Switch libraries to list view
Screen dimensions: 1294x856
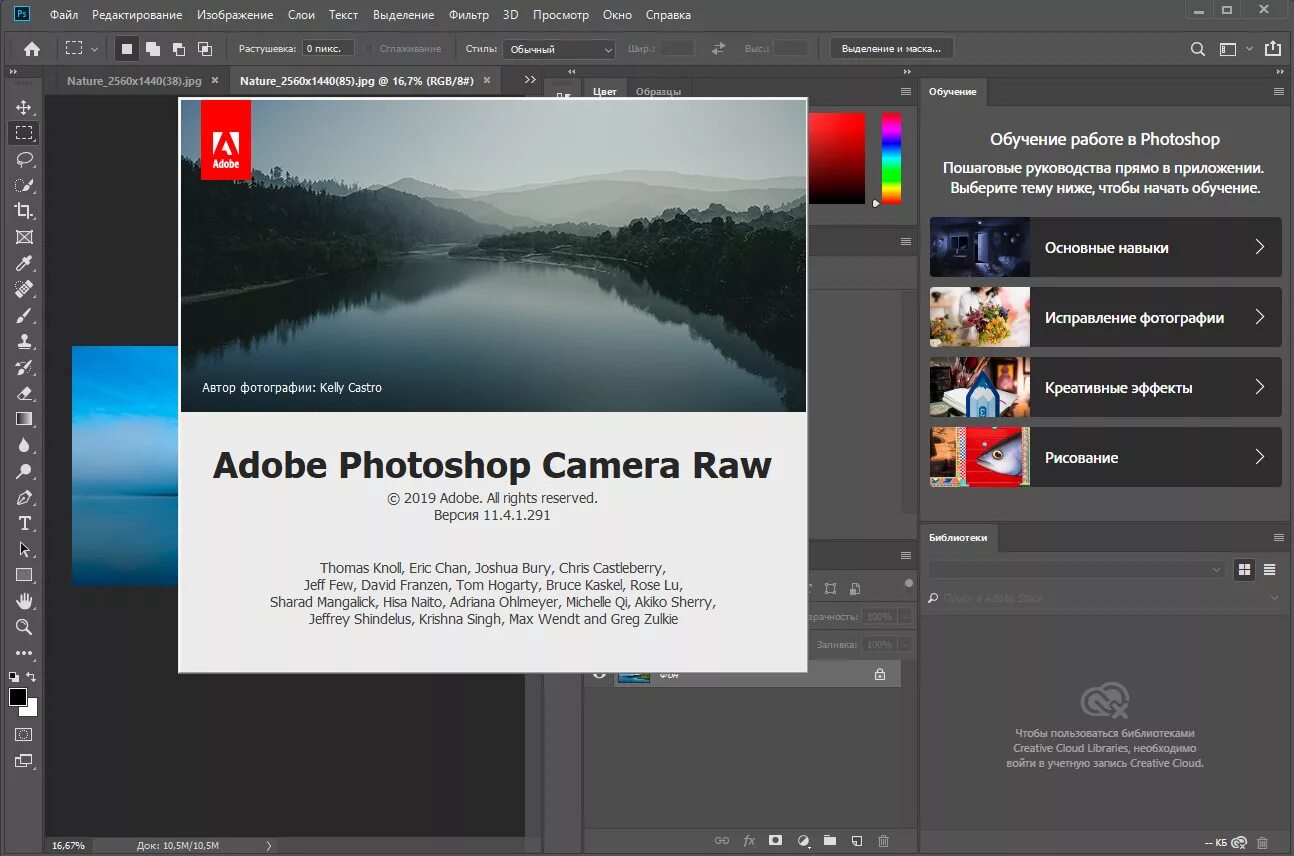tap(1269, 570)
